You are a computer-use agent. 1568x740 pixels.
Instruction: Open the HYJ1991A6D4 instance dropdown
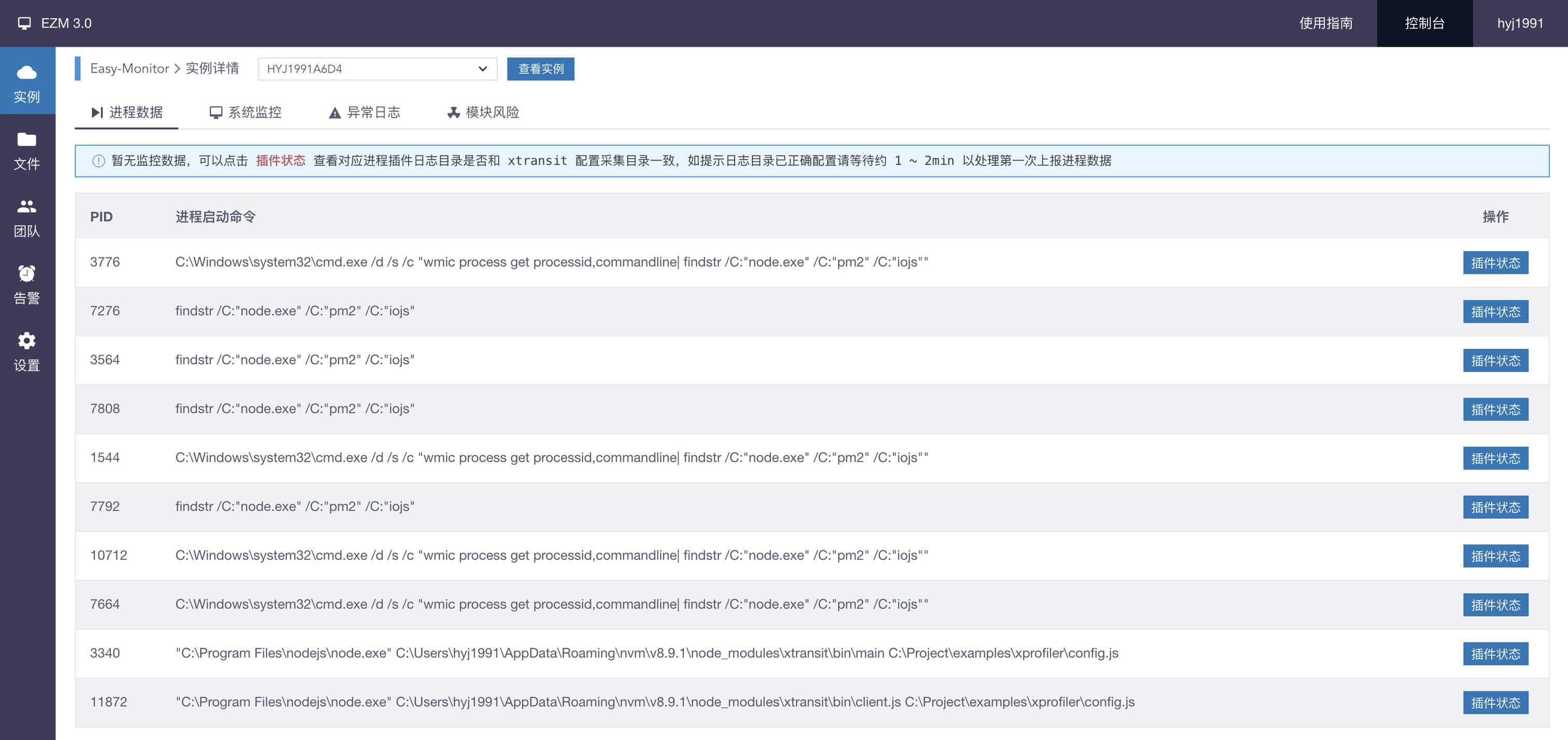pyautogui.click(x=377, y=69)
